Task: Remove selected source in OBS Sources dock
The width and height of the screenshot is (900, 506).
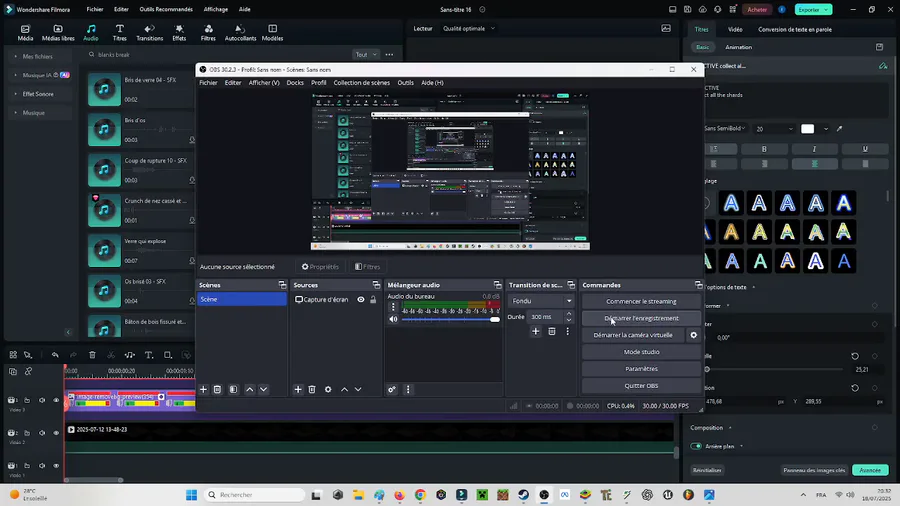Action: tap(312, 390)
